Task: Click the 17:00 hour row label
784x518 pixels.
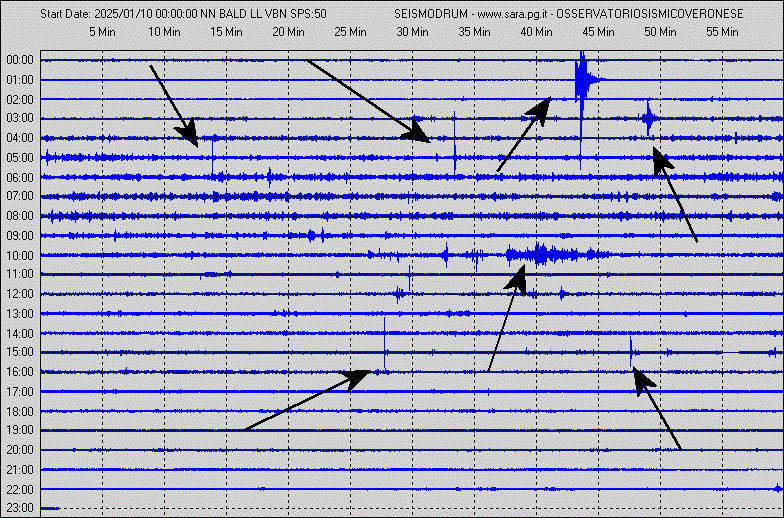Action: (20, 392)
